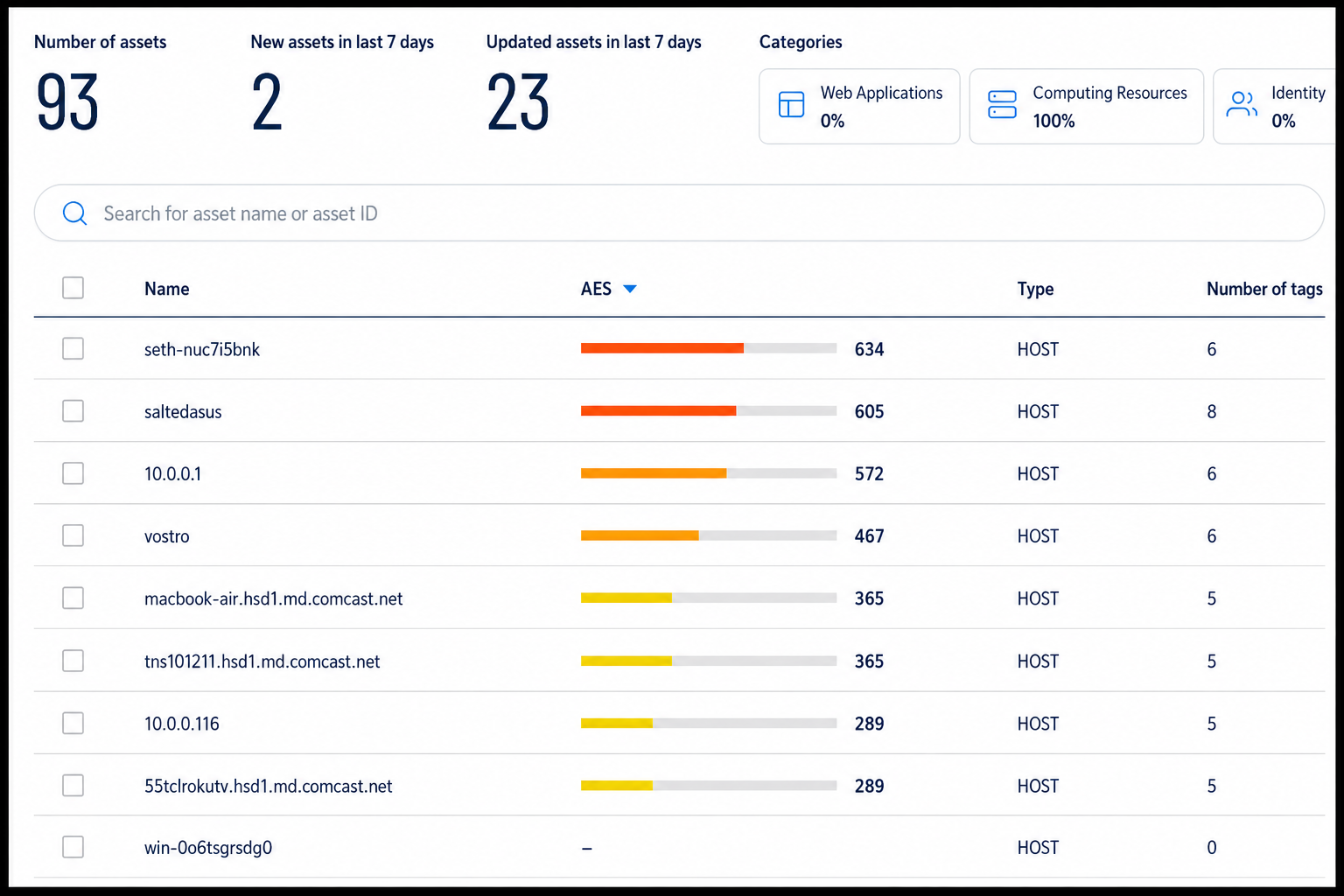Click the AES score 605

(869, 411)
